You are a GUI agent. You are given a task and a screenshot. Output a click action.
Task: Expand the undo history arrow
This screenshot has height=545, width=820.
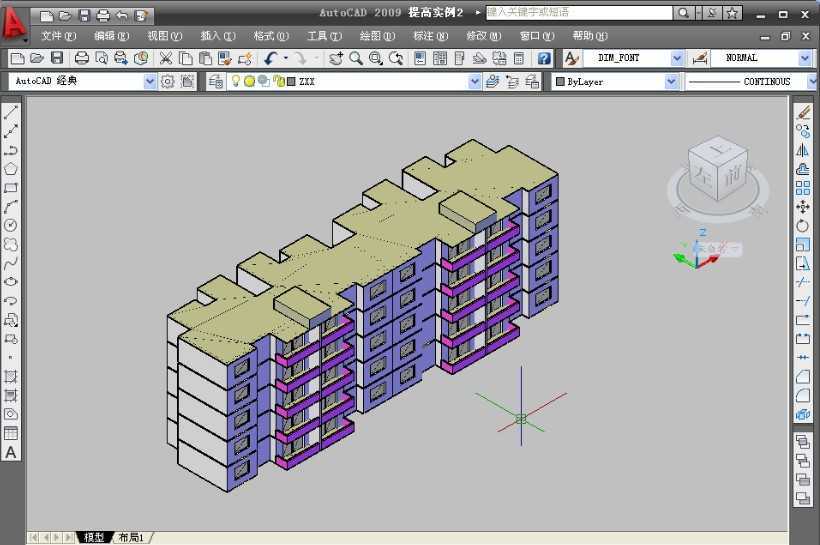click(x=286, y=58)
